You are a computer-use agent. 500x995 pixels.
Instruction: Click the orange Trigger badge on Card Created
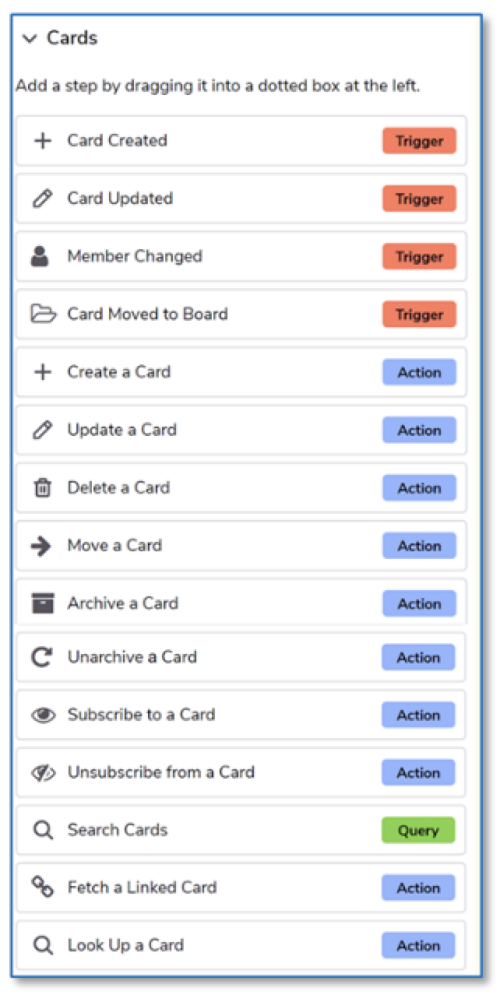point(419,141)
